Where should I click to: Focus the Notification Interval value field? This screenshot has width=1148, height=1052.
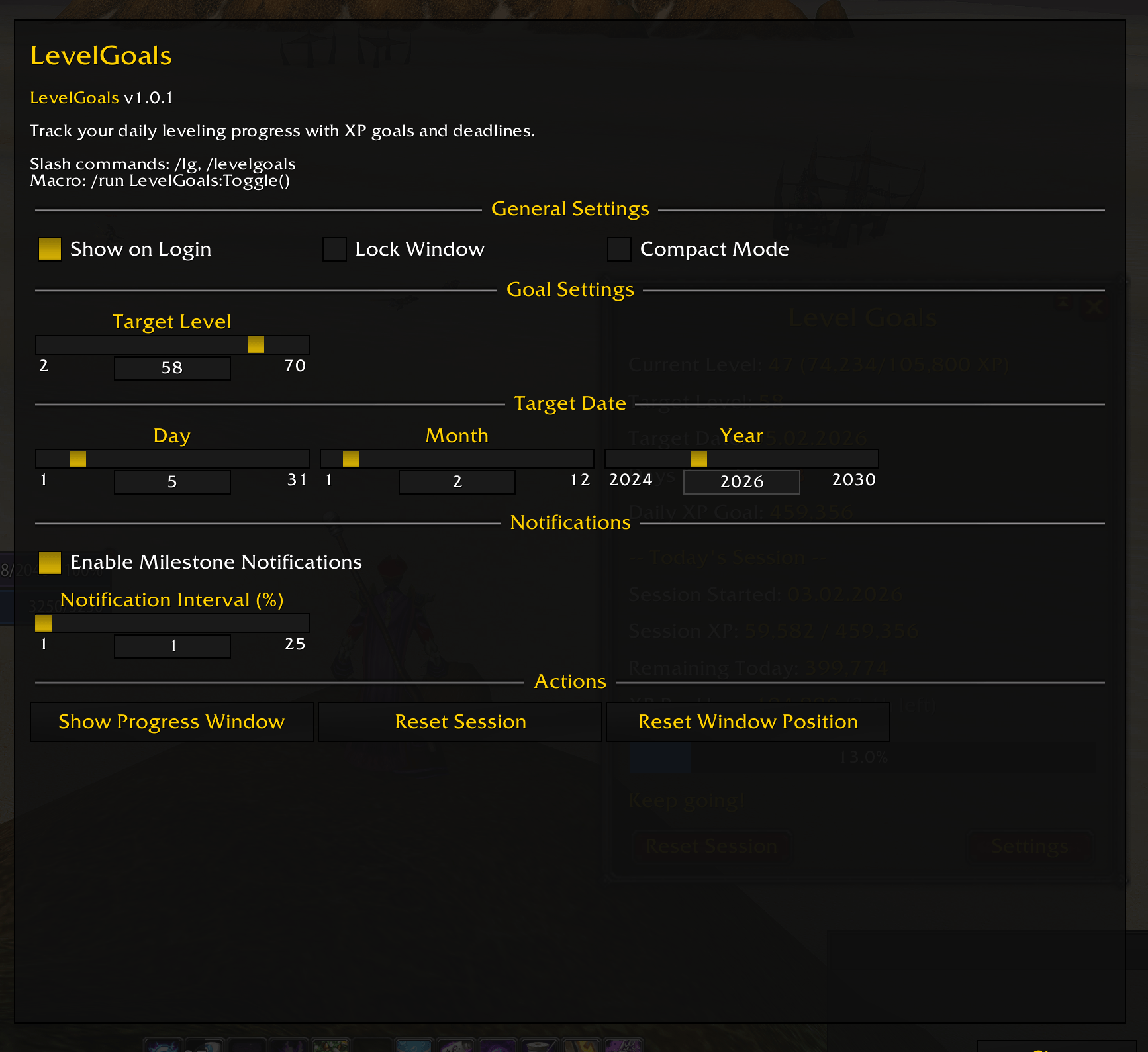[172, 646]
